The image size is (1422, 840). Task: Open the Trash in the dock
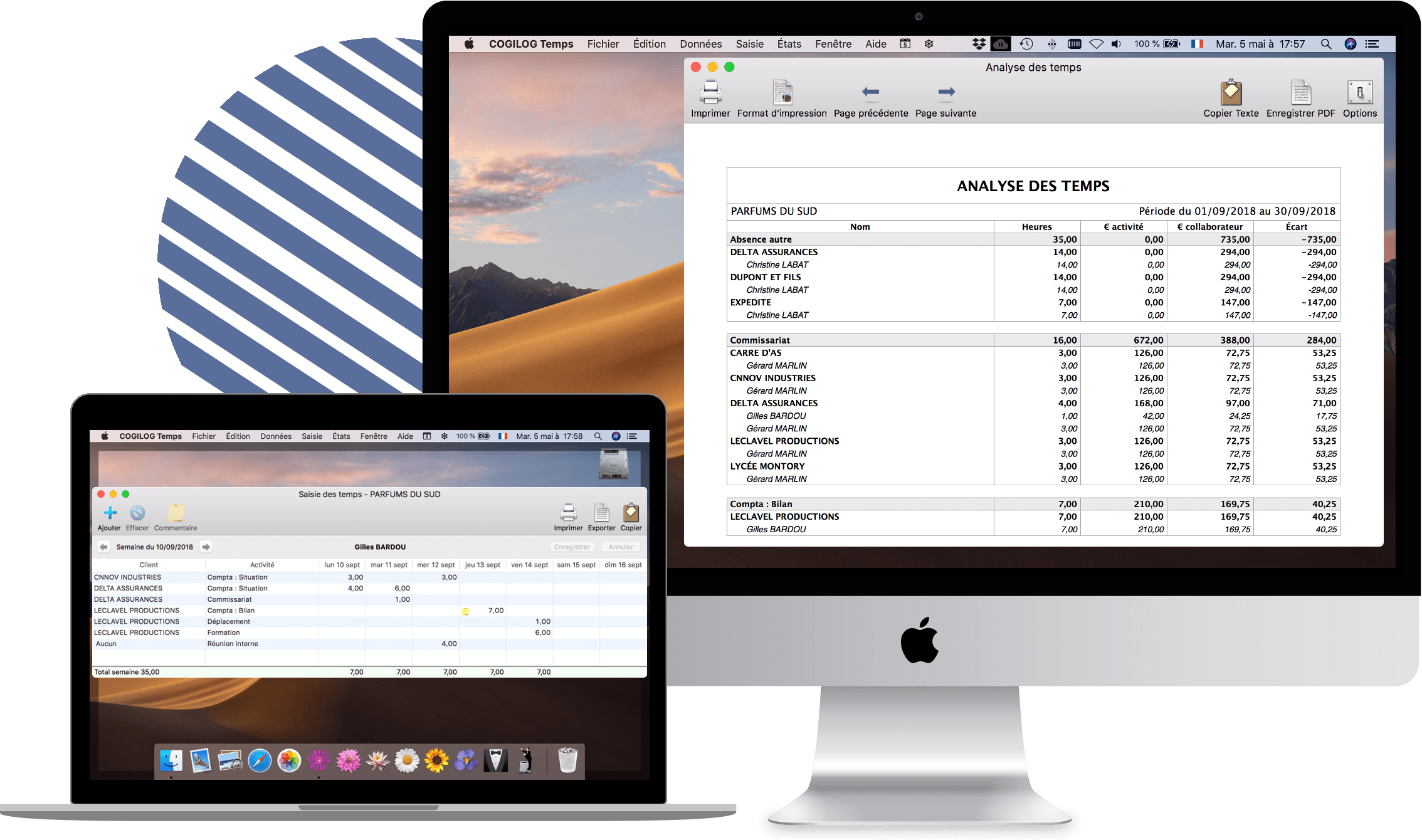click(x=567, y=760)
